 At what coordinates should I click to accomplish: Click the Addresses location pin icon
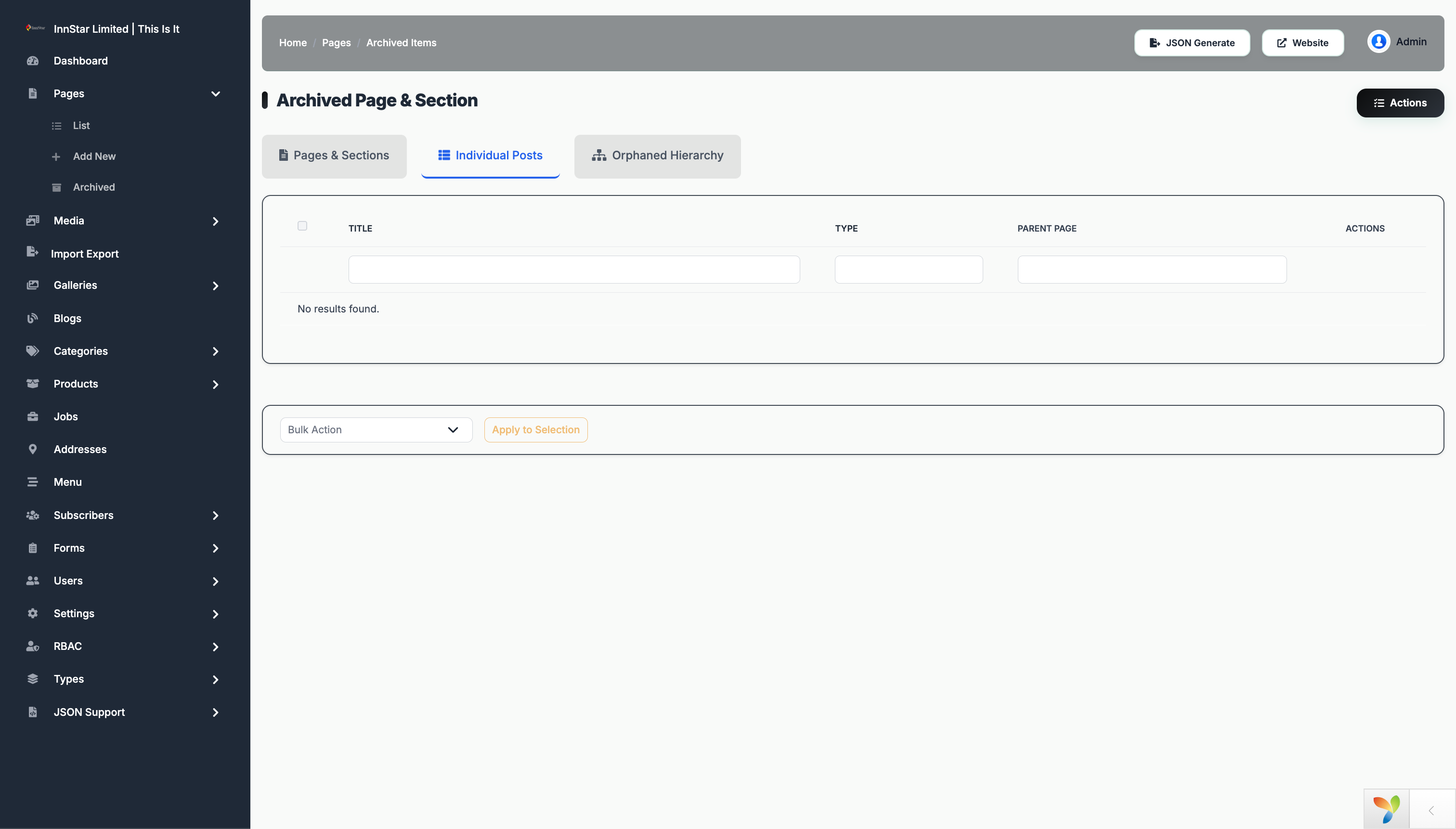[32, 449]
